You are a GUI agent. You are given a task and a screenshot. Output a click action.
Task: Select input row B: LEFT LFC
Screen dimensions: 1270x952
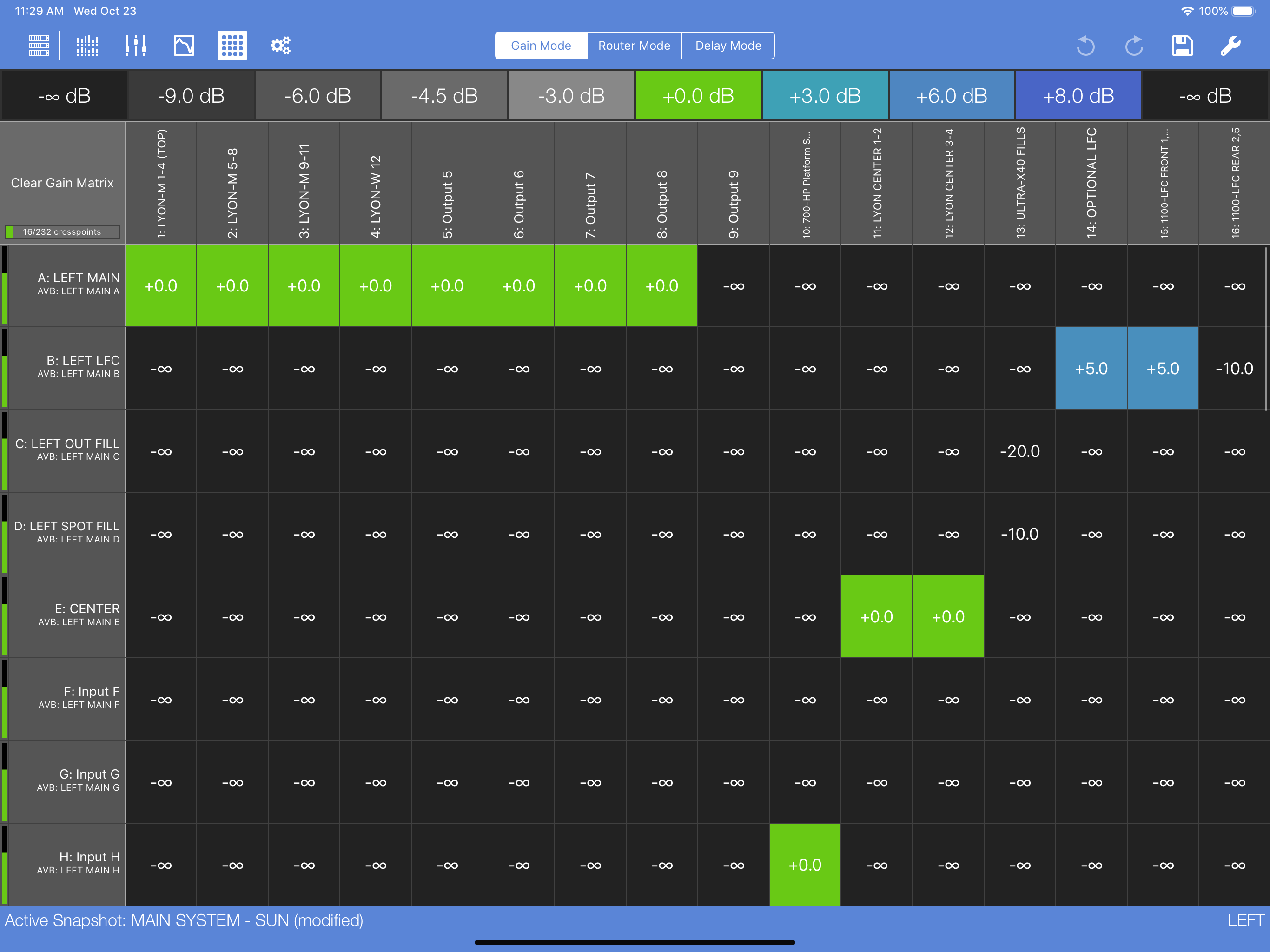tap(63, 368)
